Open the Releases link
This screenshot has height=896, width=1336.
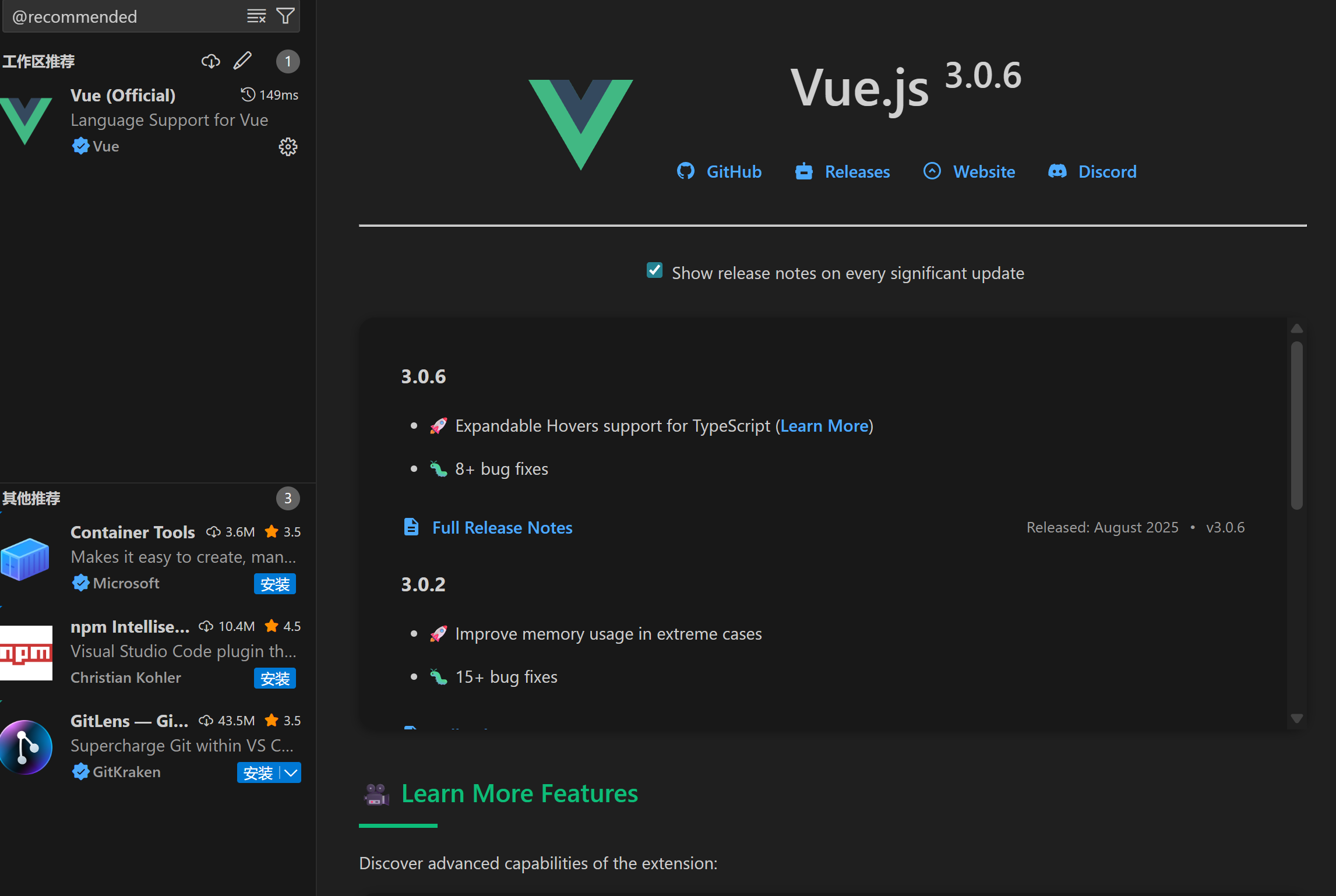843,171
